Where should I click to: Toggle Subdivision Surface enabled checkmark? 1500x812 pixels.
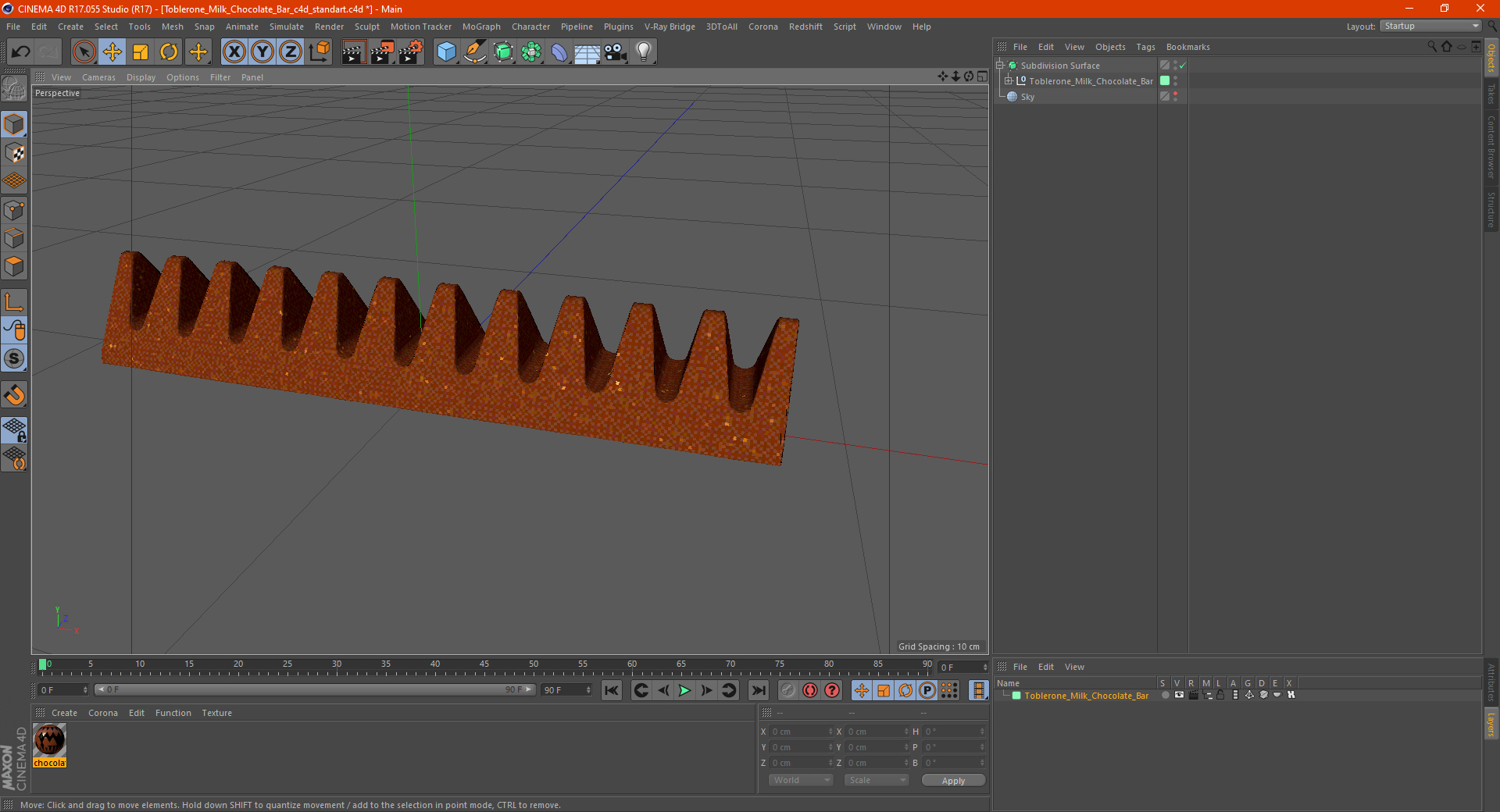click(x=1182, y=66)
